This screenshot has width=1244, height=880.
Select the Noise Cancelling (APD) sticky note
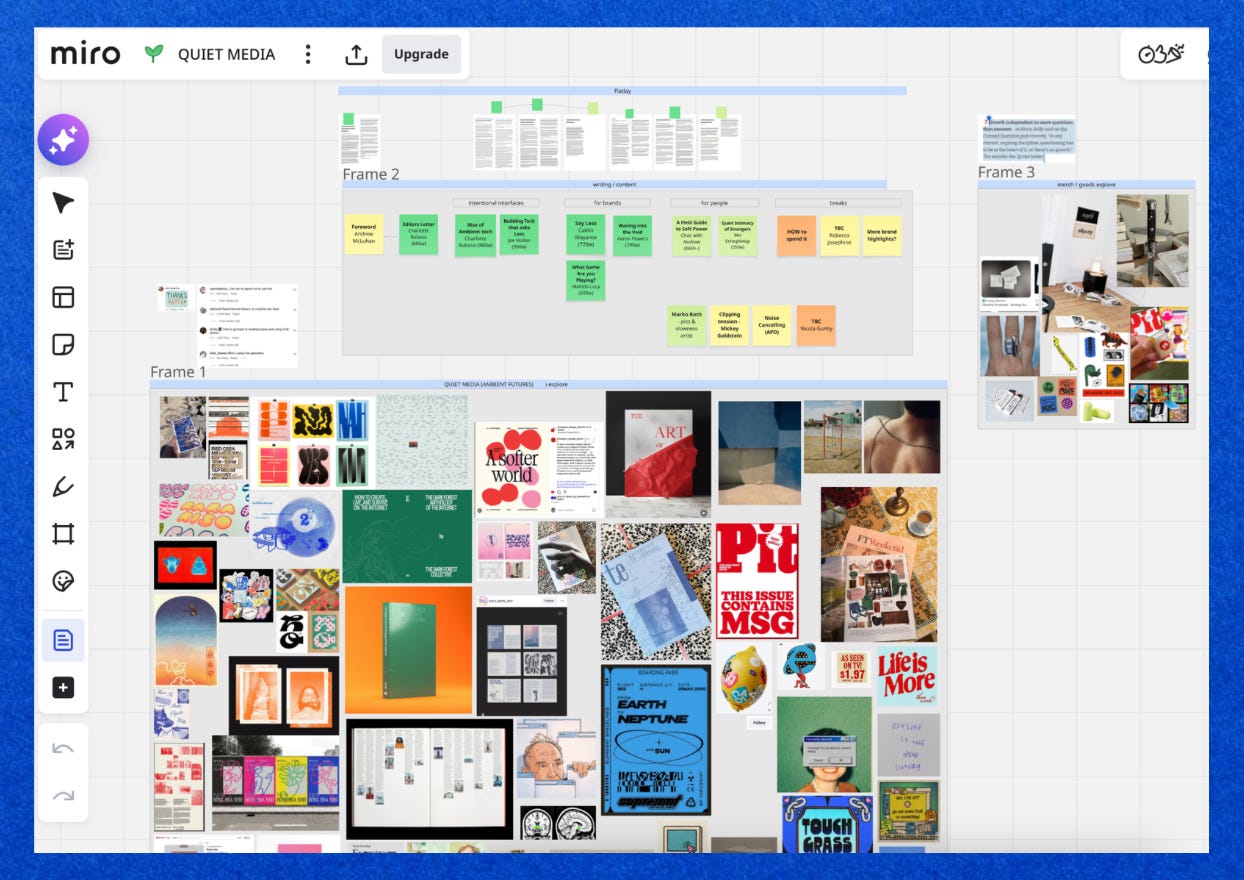772,325
